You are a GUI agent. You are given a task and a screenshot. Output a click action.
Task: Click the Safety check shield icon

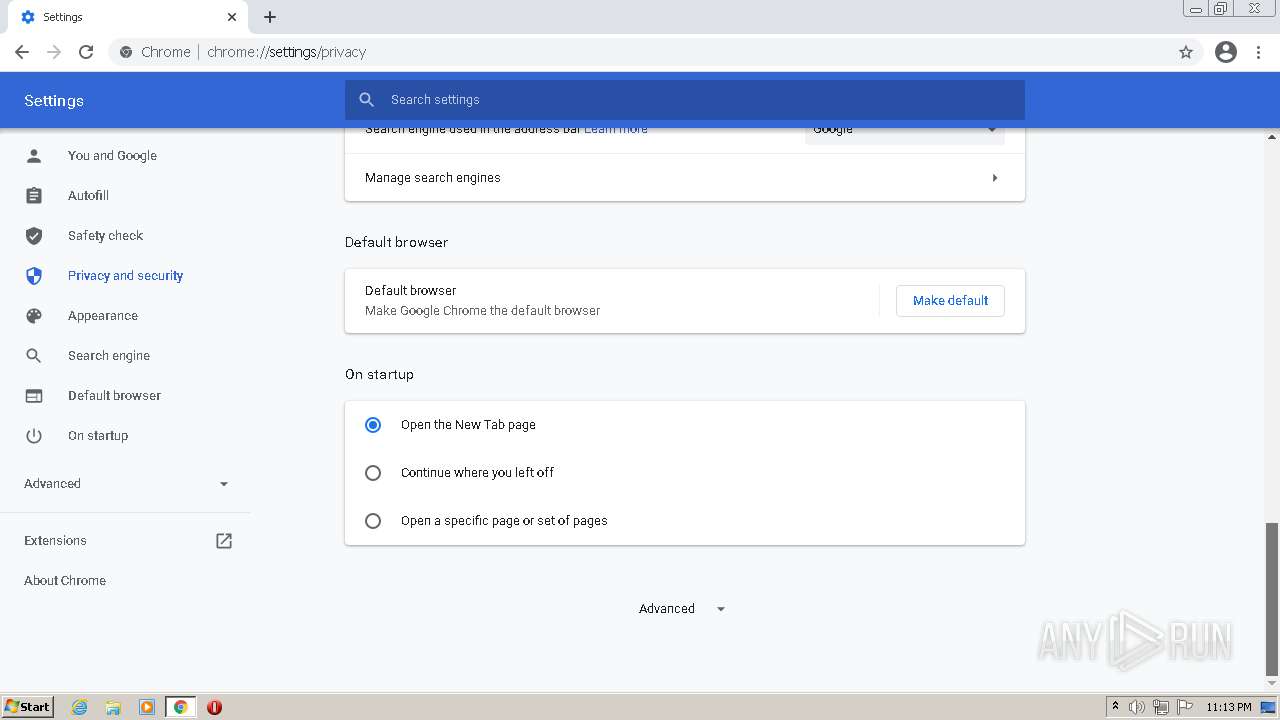tap(34, 236)
